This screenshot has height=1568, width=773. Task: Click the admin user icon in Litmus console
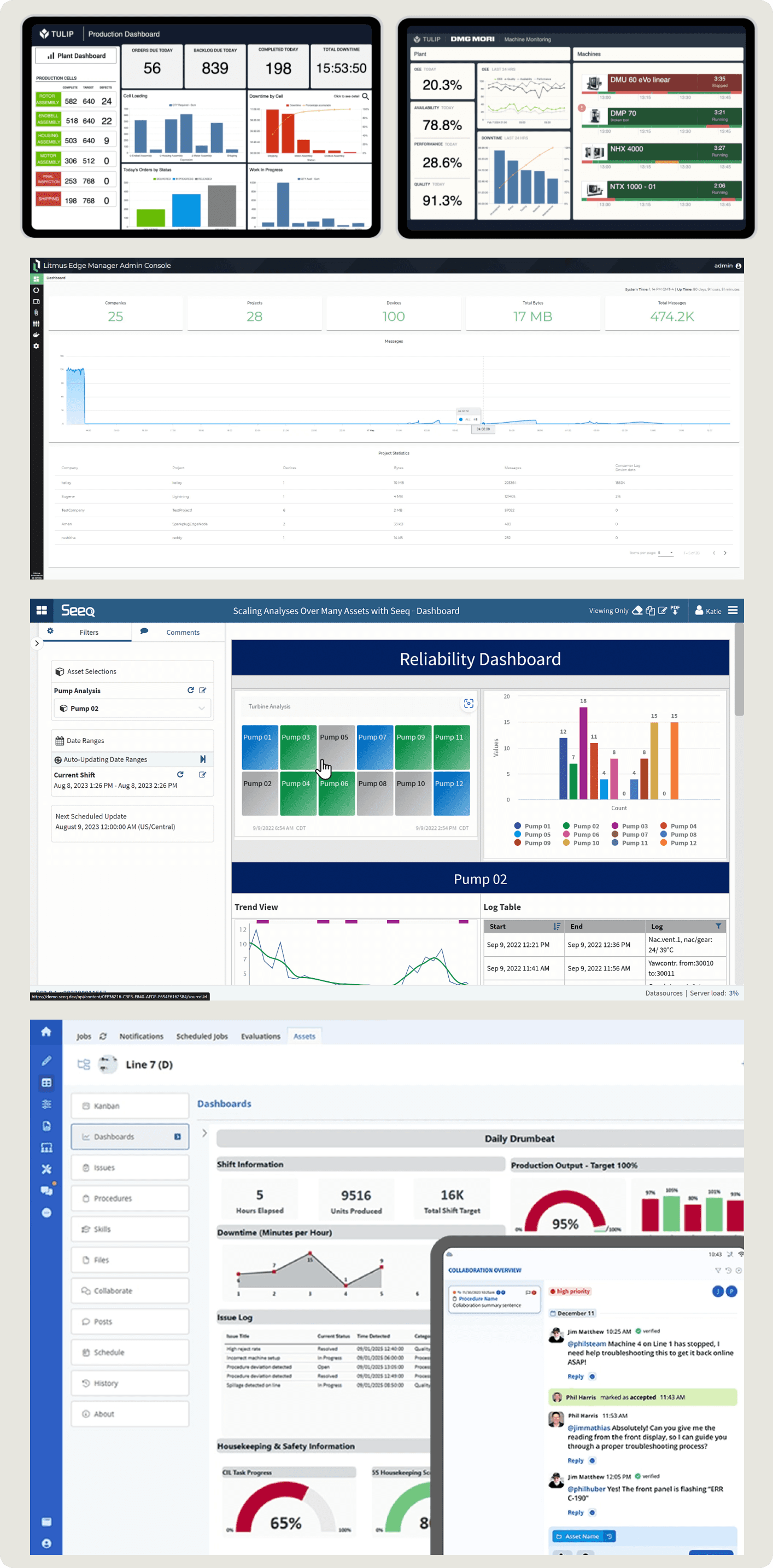pos(739,266)
